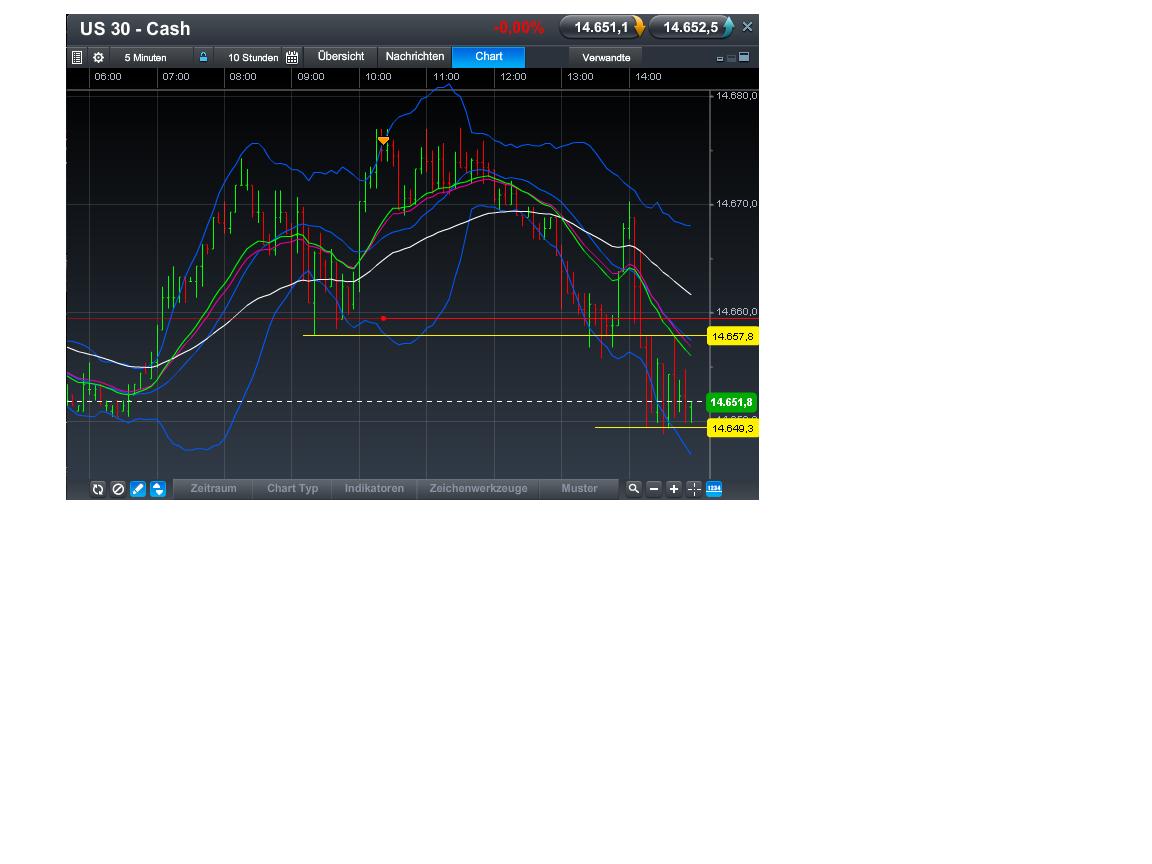Open the Zeitraum menu
Viewport: 1152px width, 864px height.
point(213,488)
